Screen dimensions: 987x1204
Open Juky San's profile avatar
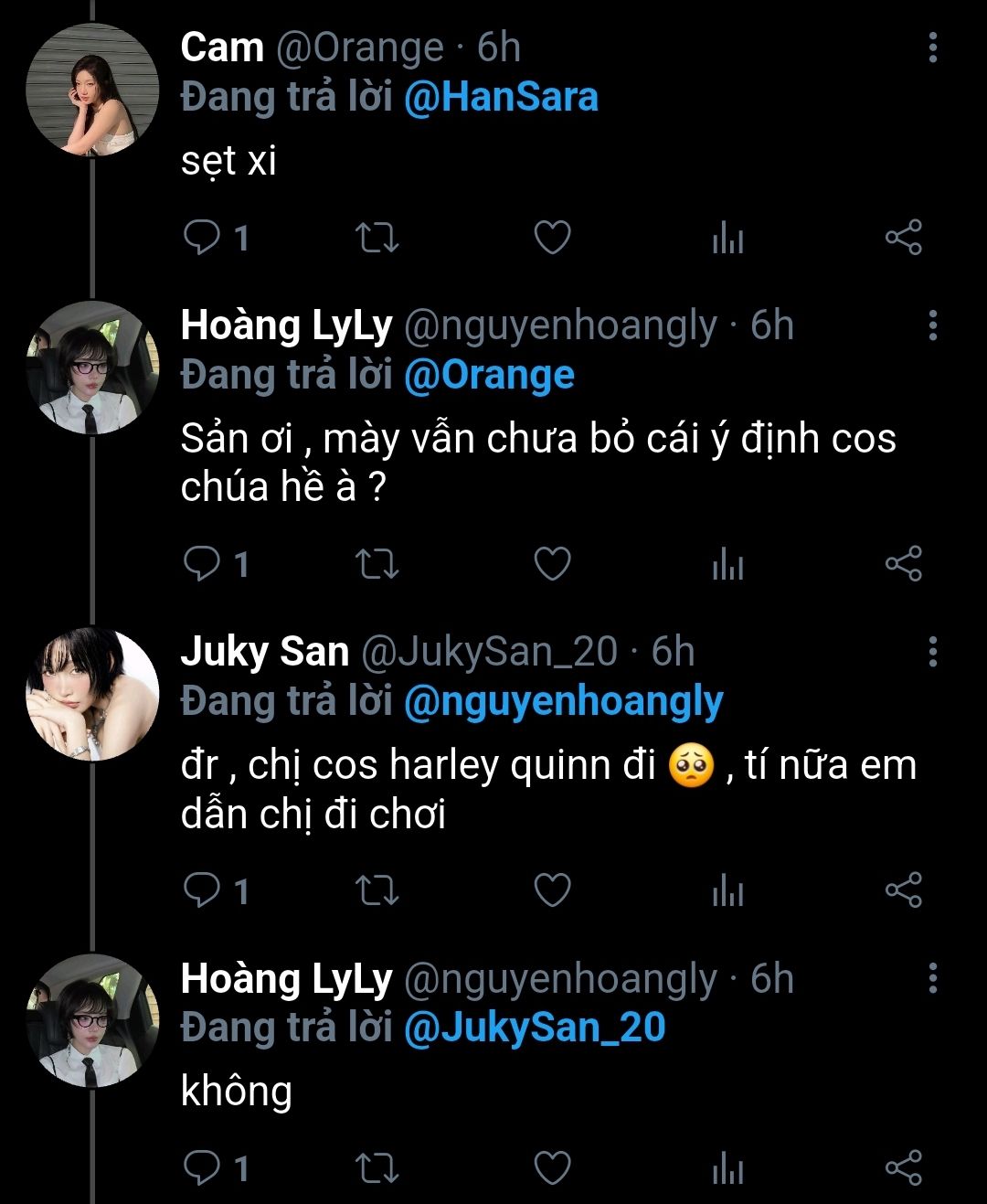91,693
